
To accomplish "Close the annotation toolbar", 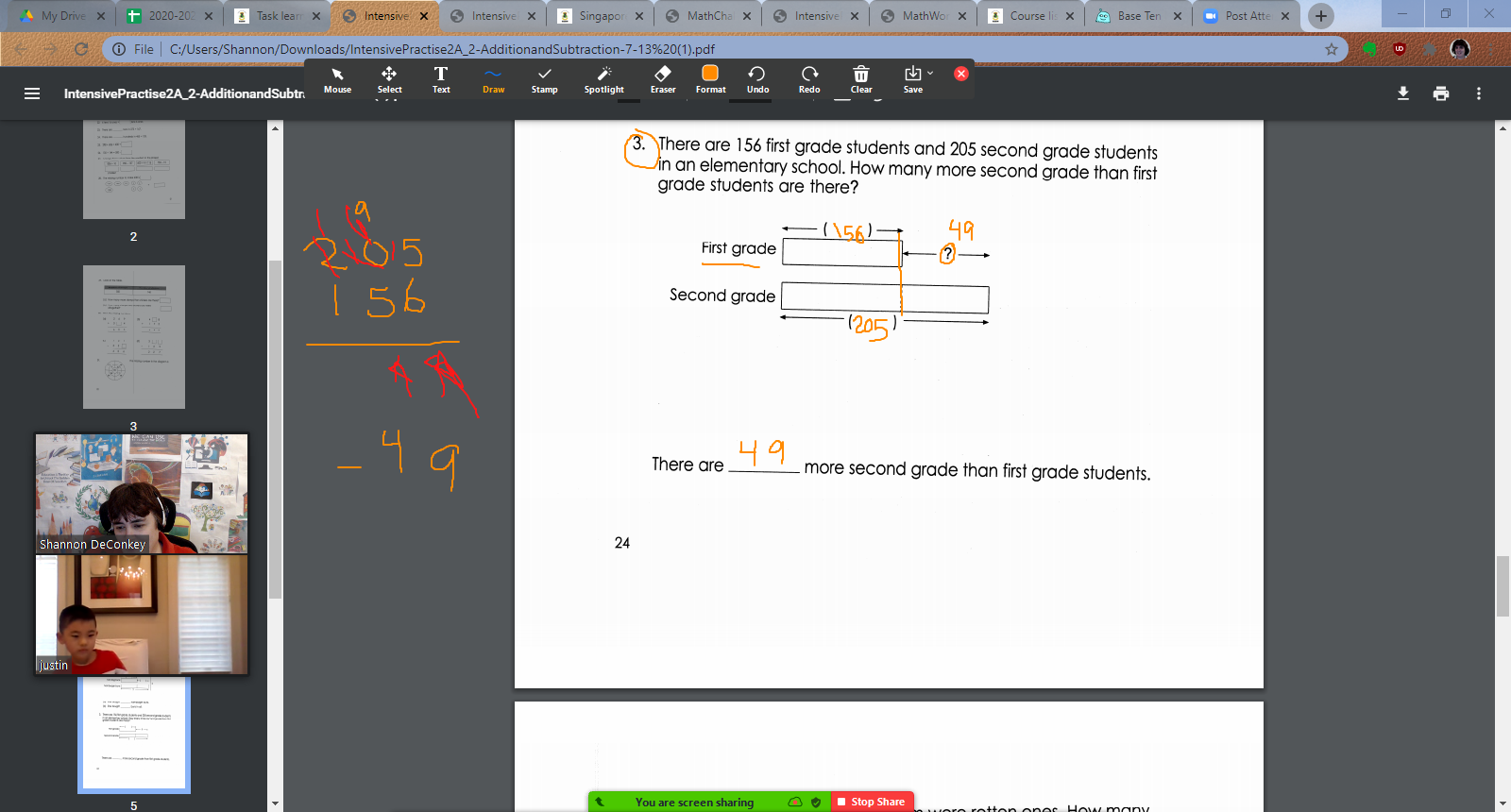I will [961, 74].
